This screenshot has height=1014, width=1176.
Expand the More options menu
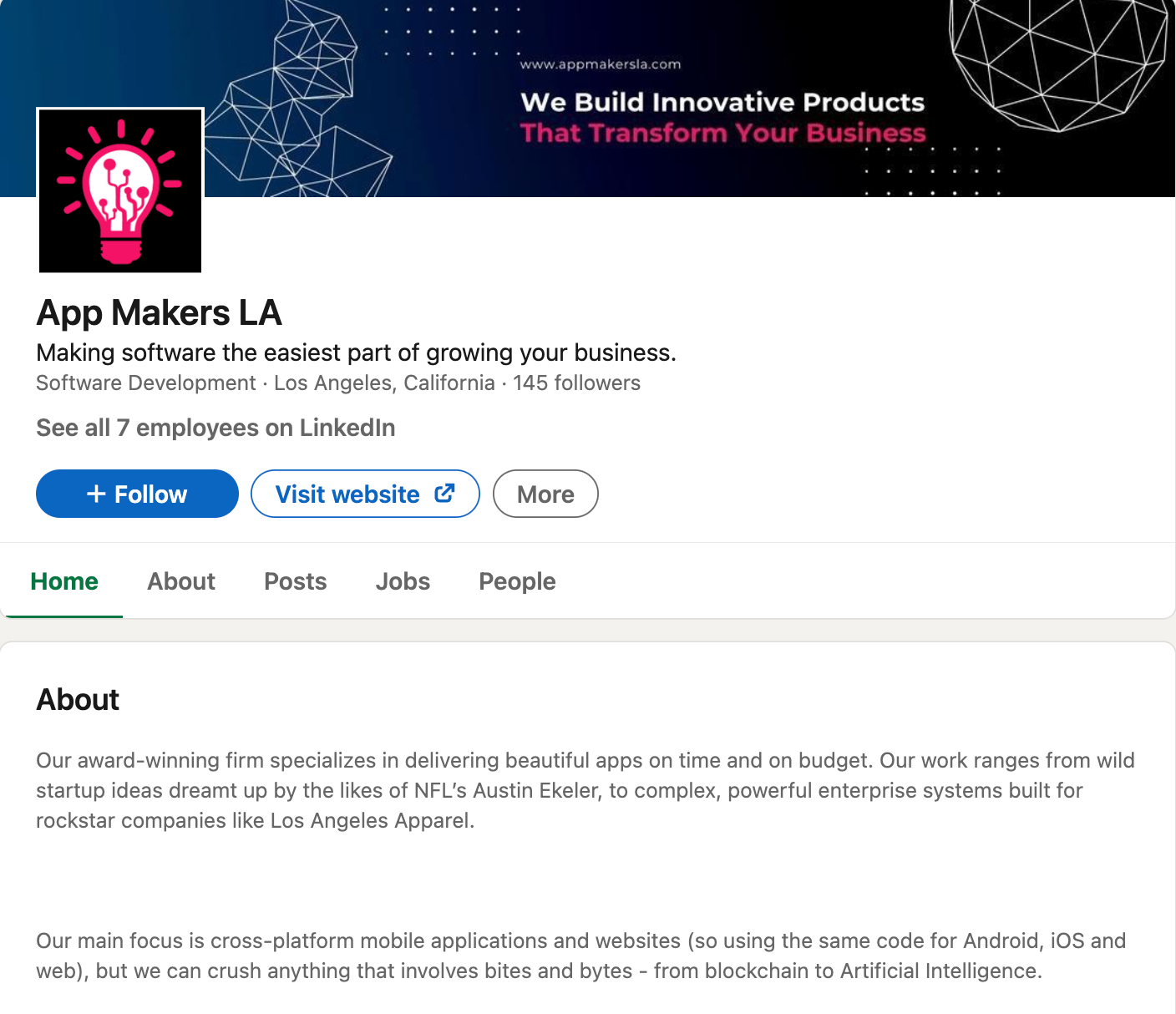(x=545, y=494)
